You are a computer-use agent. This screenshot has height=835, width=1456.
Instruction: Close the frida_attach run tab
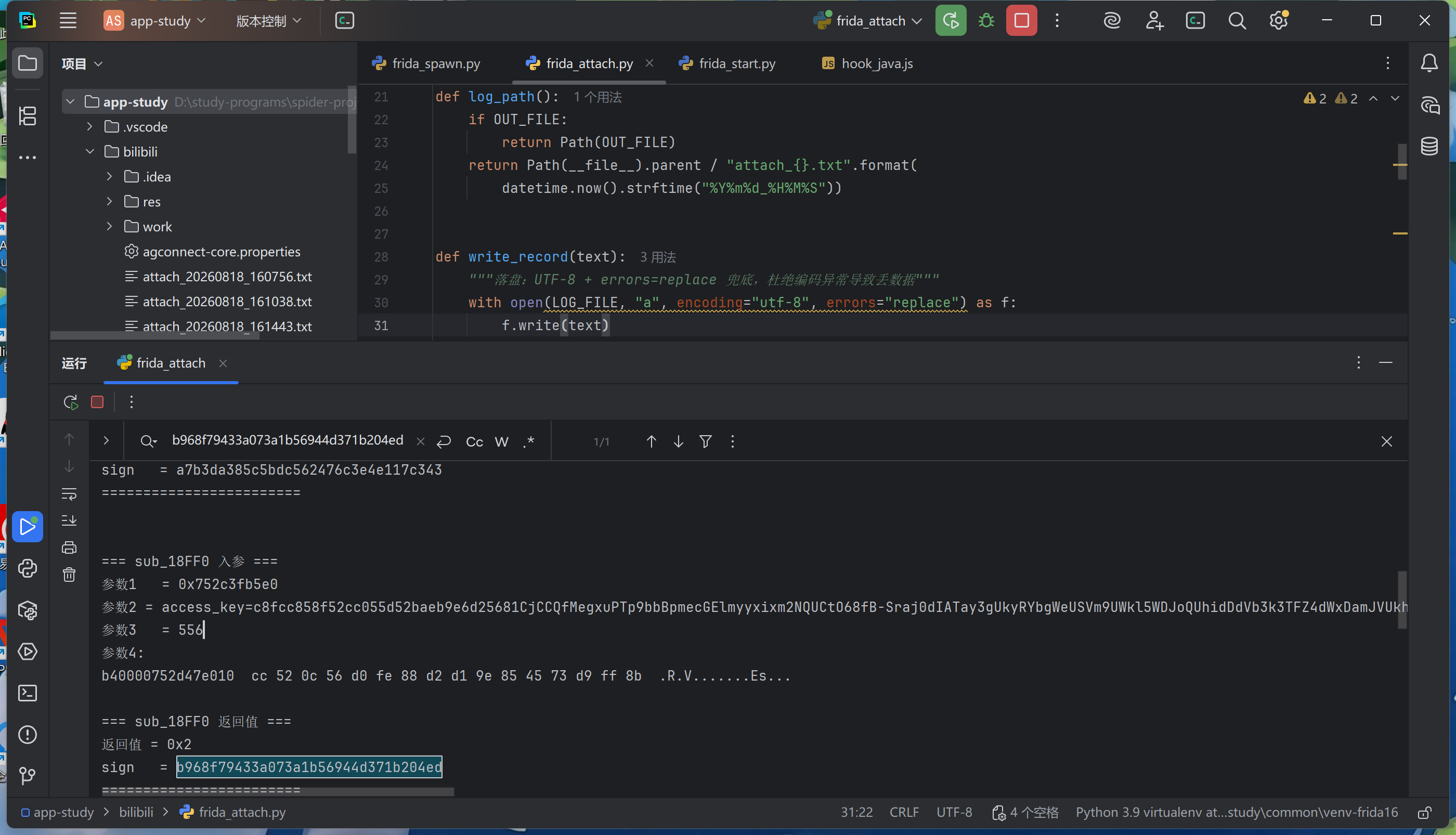(x=223, y=363)
